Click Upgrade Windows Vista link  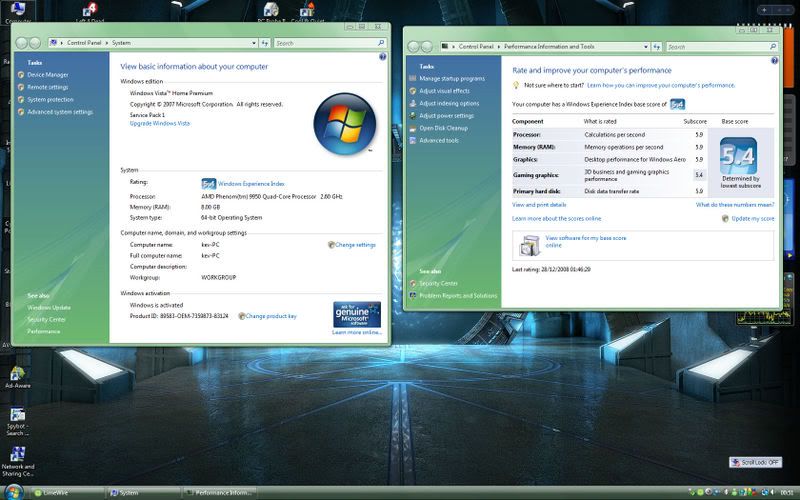pos(160,123)
